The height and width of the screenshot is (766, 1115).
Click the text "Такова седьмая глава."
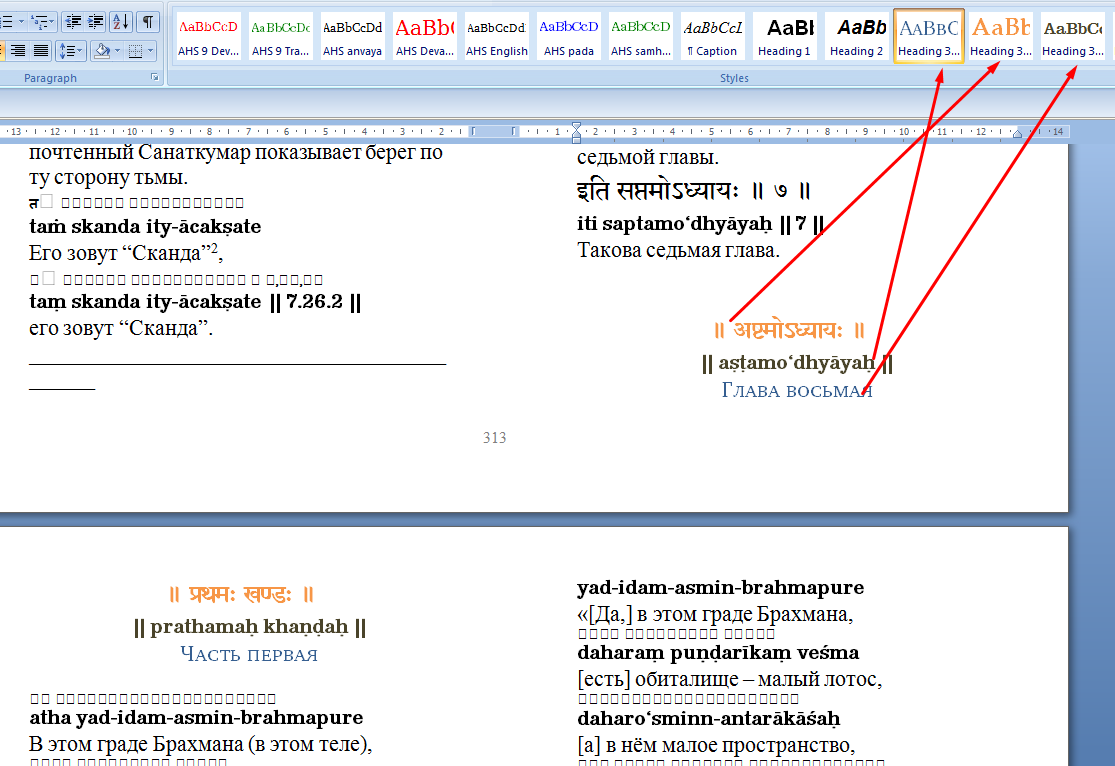[678, 250]
